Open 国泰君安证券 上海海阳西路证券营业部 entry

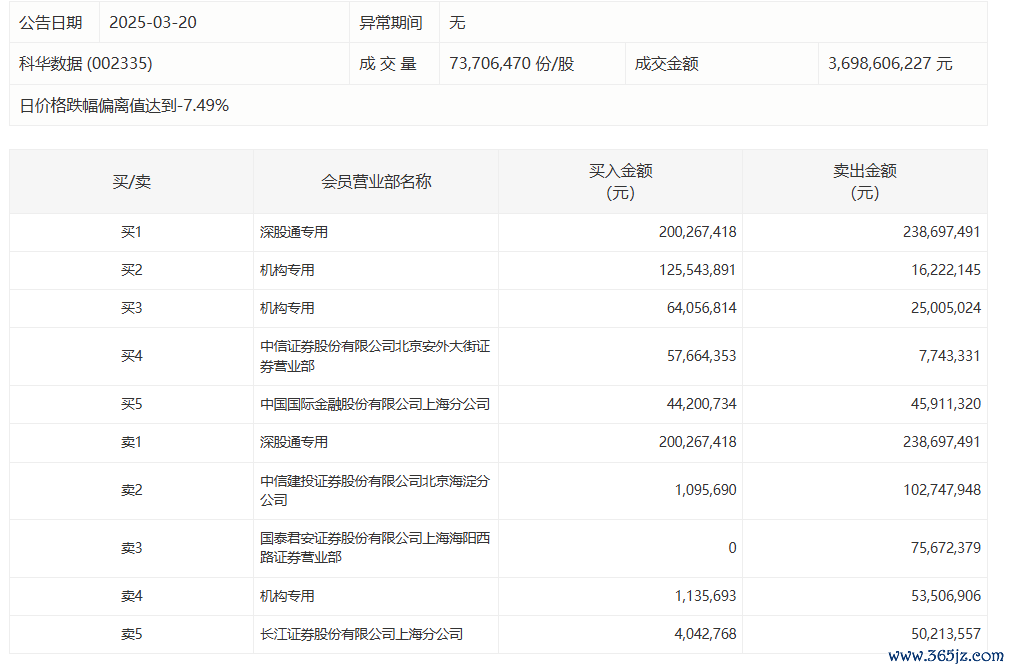pos(375,548)
